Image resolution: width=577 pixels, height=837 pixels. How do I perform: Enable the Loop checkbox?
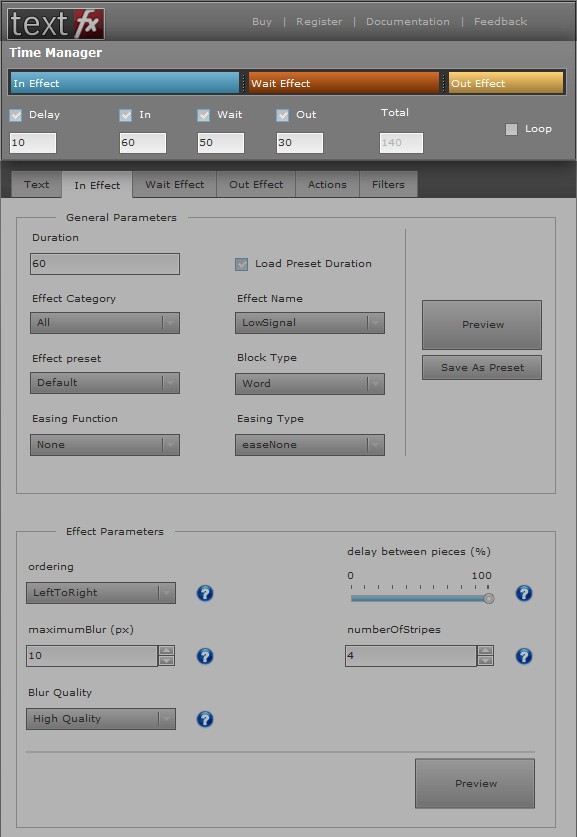[x=511, y=129]
